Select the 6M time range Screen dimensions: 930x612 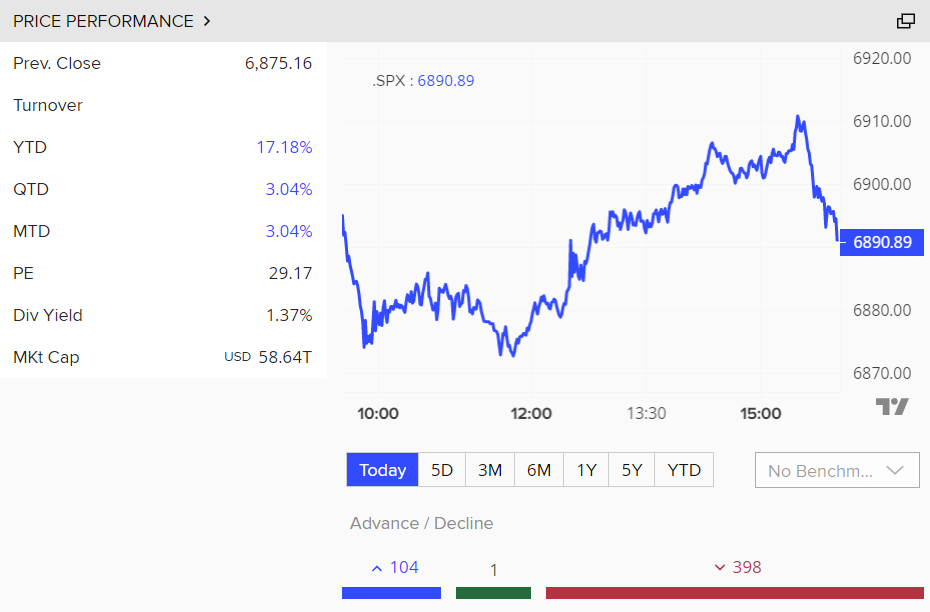point(539,470)
